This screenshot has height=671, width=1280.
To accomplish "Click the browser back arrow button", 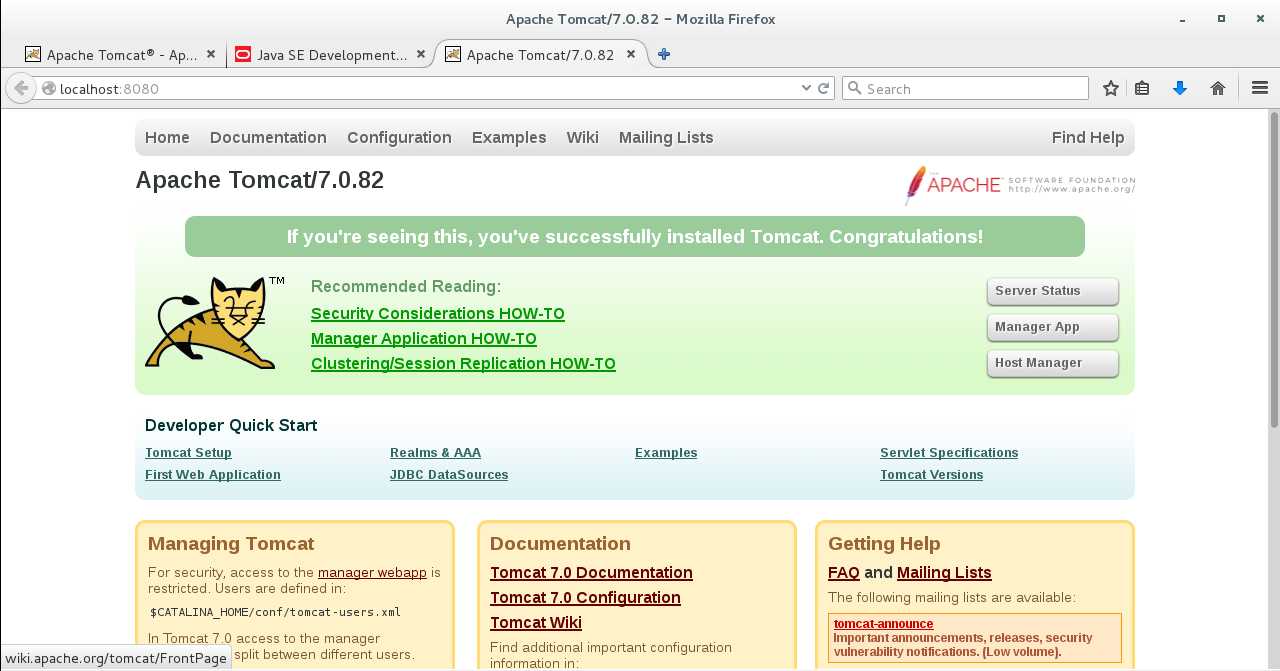I will (21, 88).
